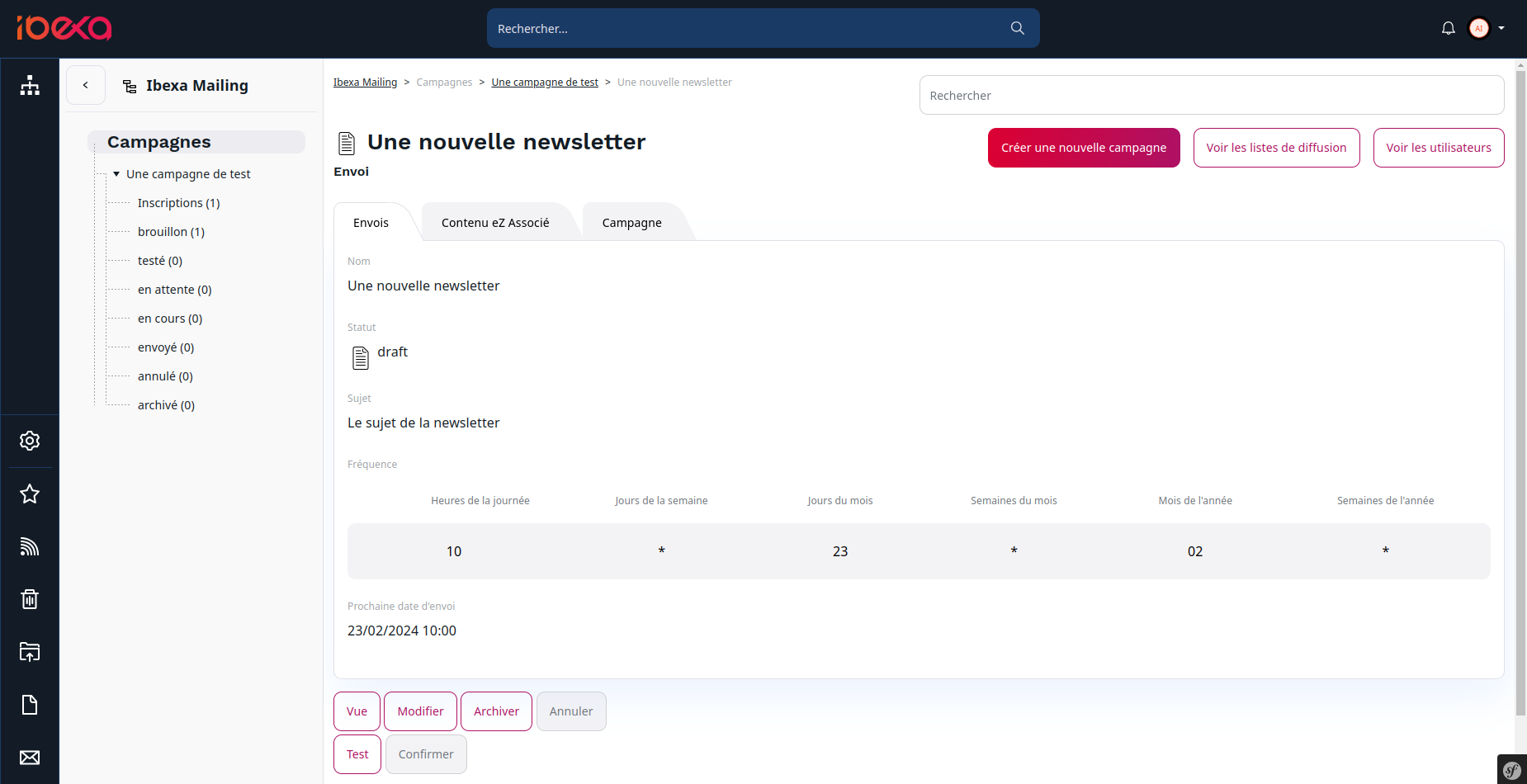The width and height of the screenshot is (1527, 784).
Task: Expand the AI user profile dropdown
Action: [x=1486, y=27]
